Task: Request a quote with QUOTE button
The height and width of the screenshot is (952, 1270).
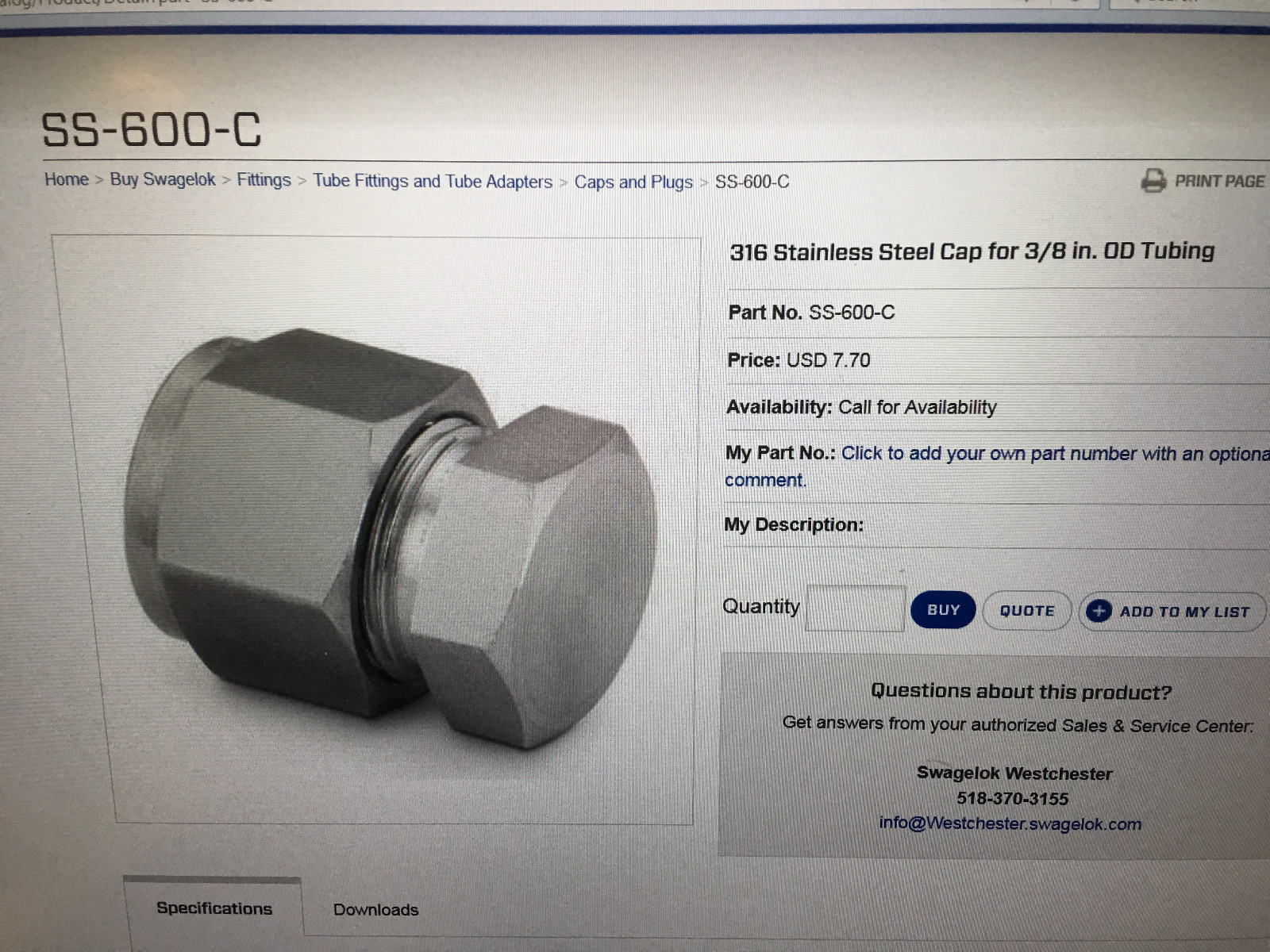Action: pyautogui.click(x=1027, y=611)
